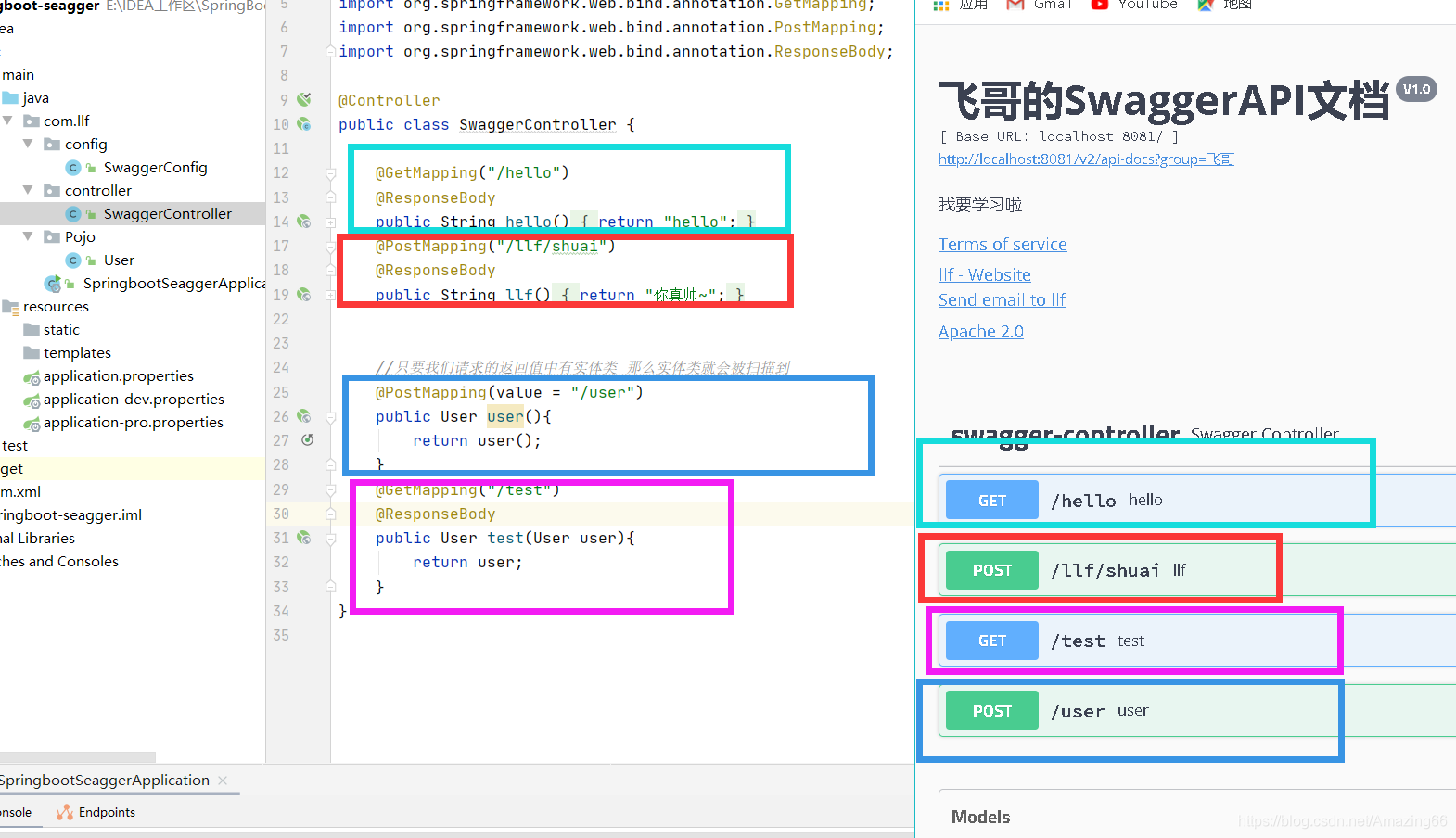Open the Apache 2.0 license link
This screenshot has width=1456, height=838.
click(981, 332)
